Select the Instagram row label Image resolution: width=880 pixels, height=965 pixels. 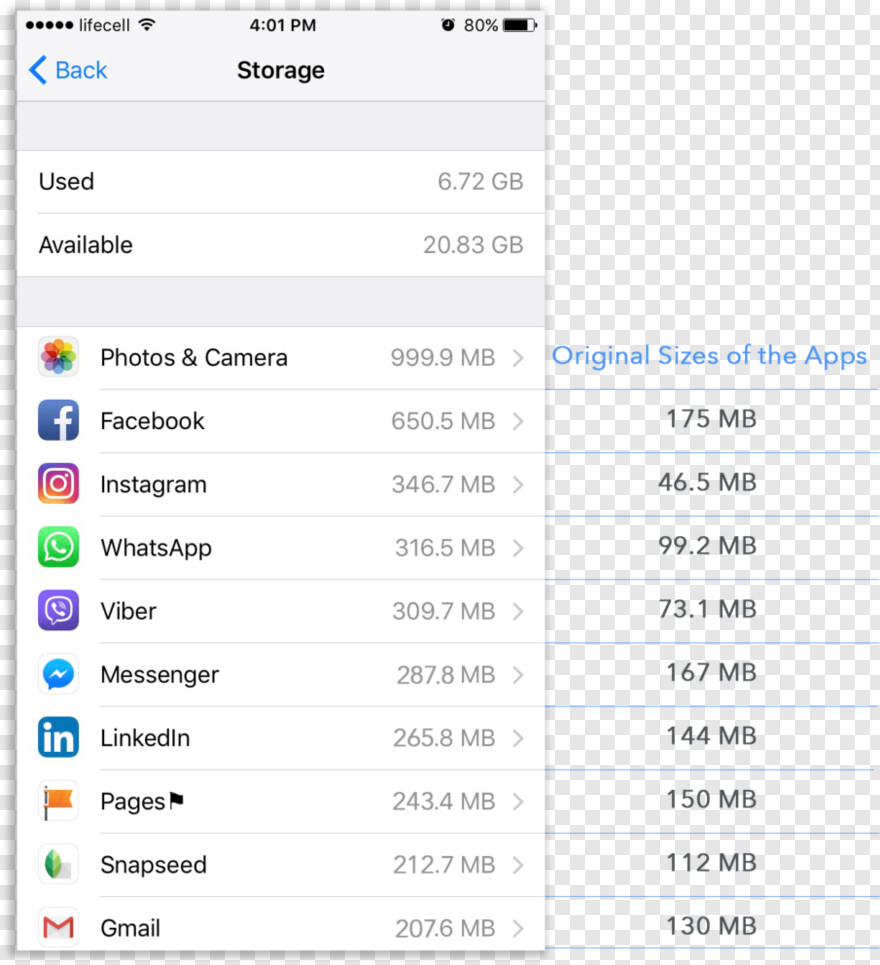pos(153,485)
